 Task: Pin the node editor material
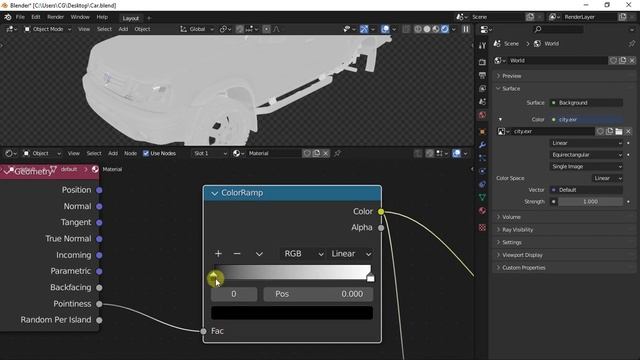338,153
